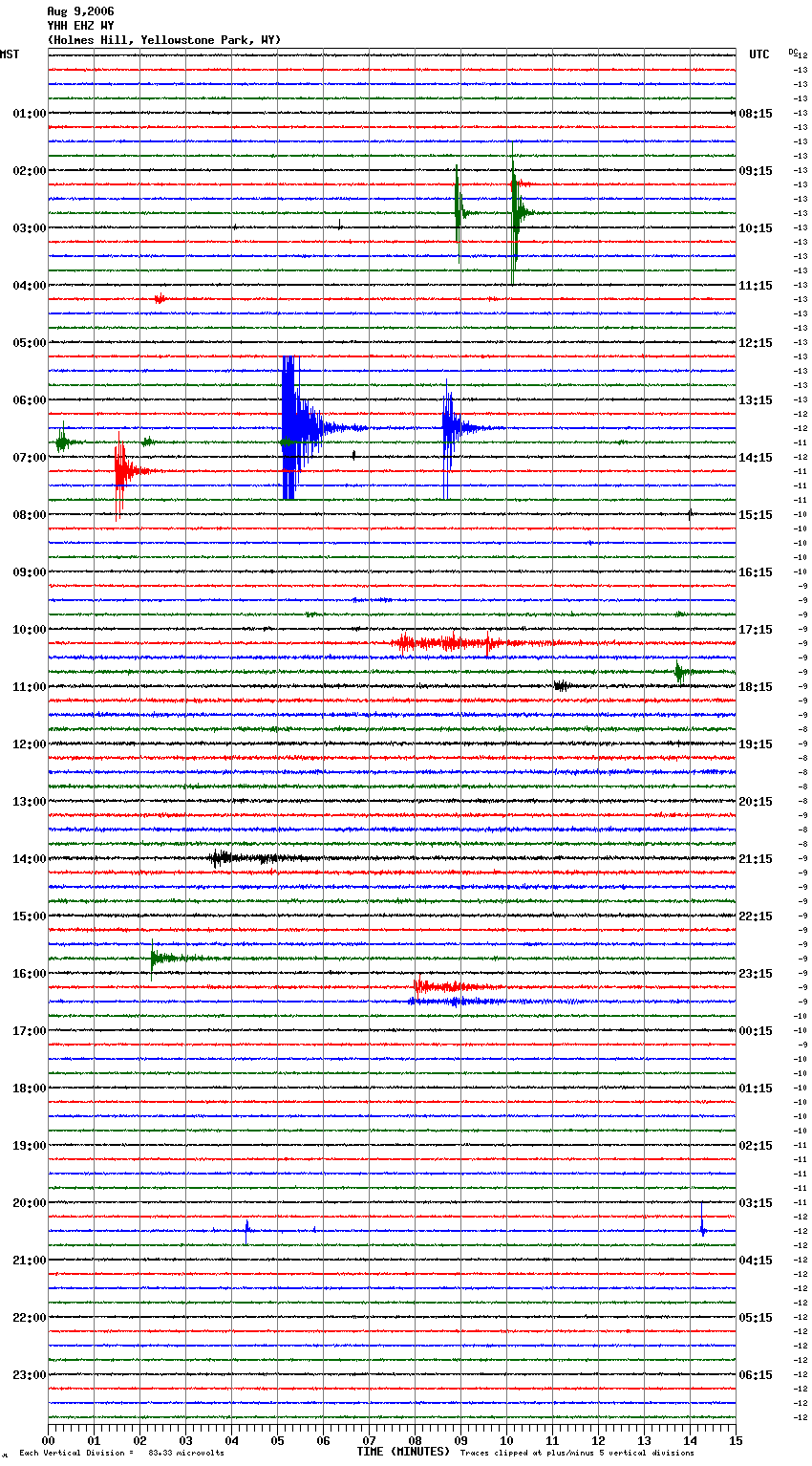The image size is (812, 1466).
Task: Click the black burst near minute 11 on 11:00 trace
Action: [562, 685]
